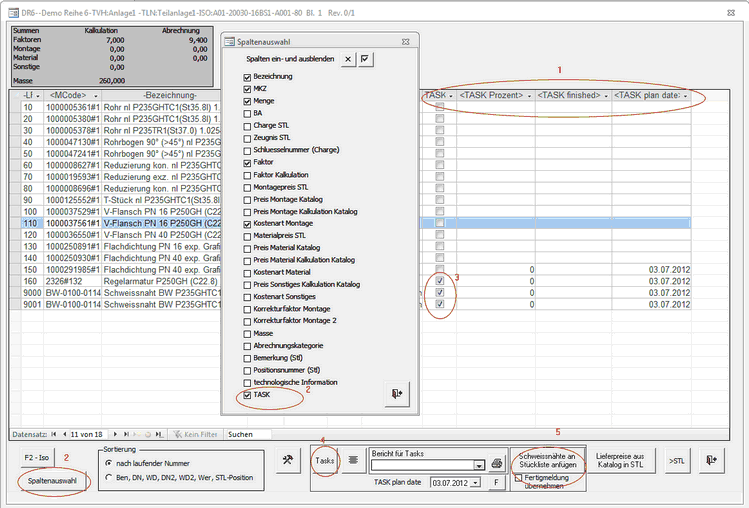Toggle Fertigmeldung übernehmen checkbox

[x=518, y=478]
